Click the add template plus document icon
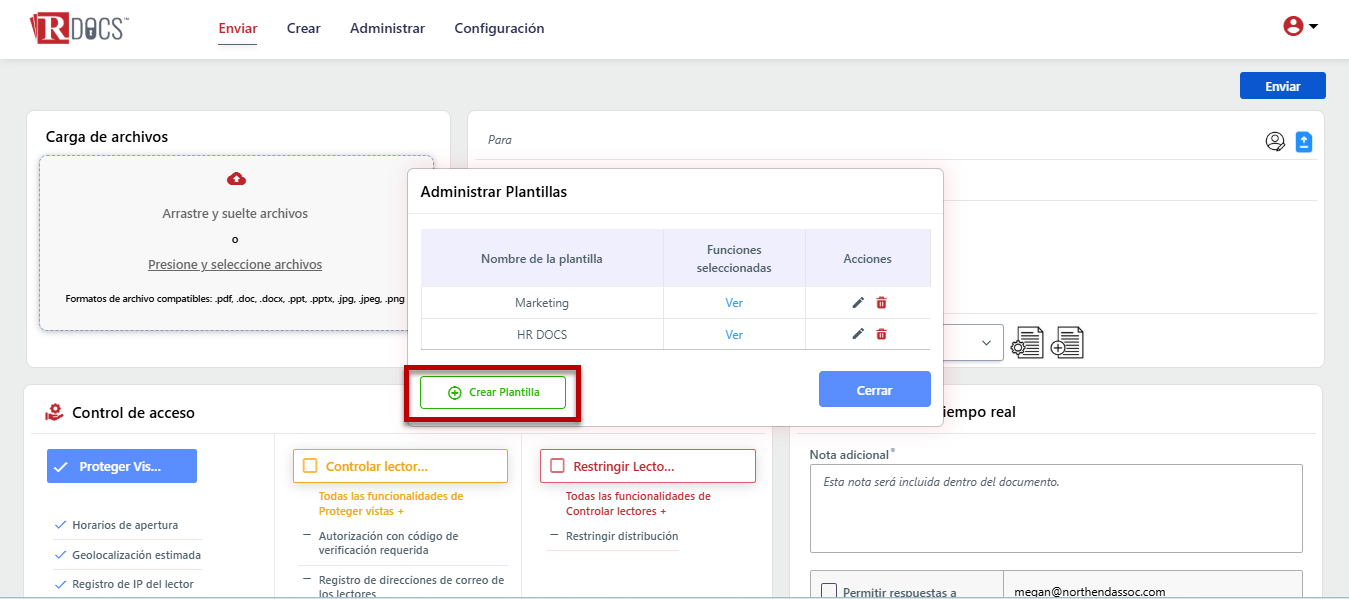 pos(1067,342)
